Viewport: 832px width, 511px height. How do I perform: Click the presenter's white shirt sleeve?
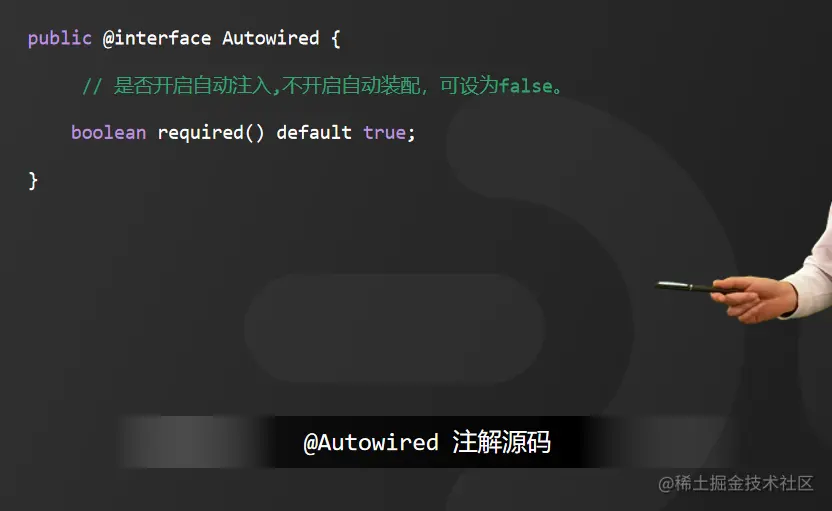pyautogui.click(x=810, y=271)
